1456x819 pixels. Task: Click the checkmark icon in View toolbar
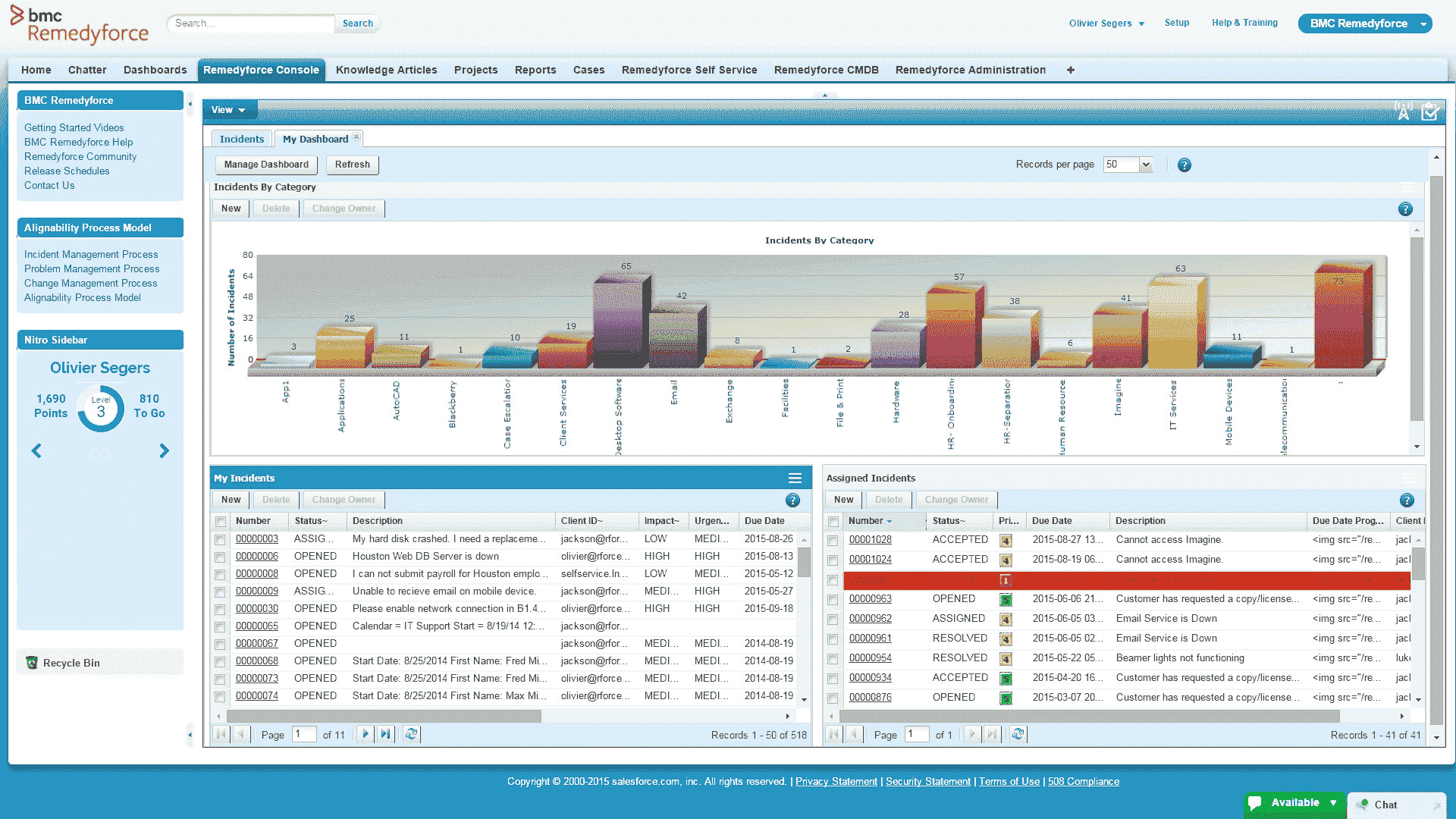coord(1429,112)
